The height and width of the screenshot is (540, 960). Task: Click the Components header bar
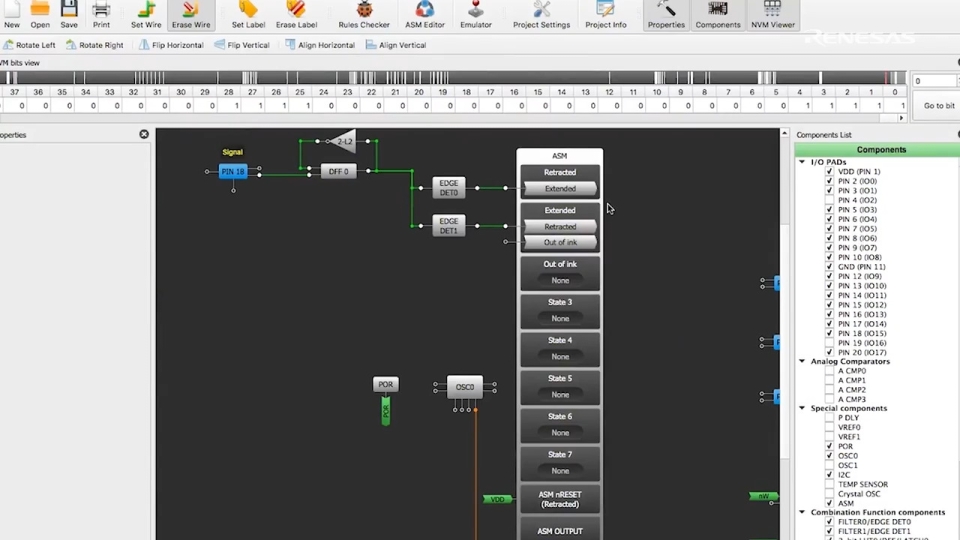click(x=880, y=149)
